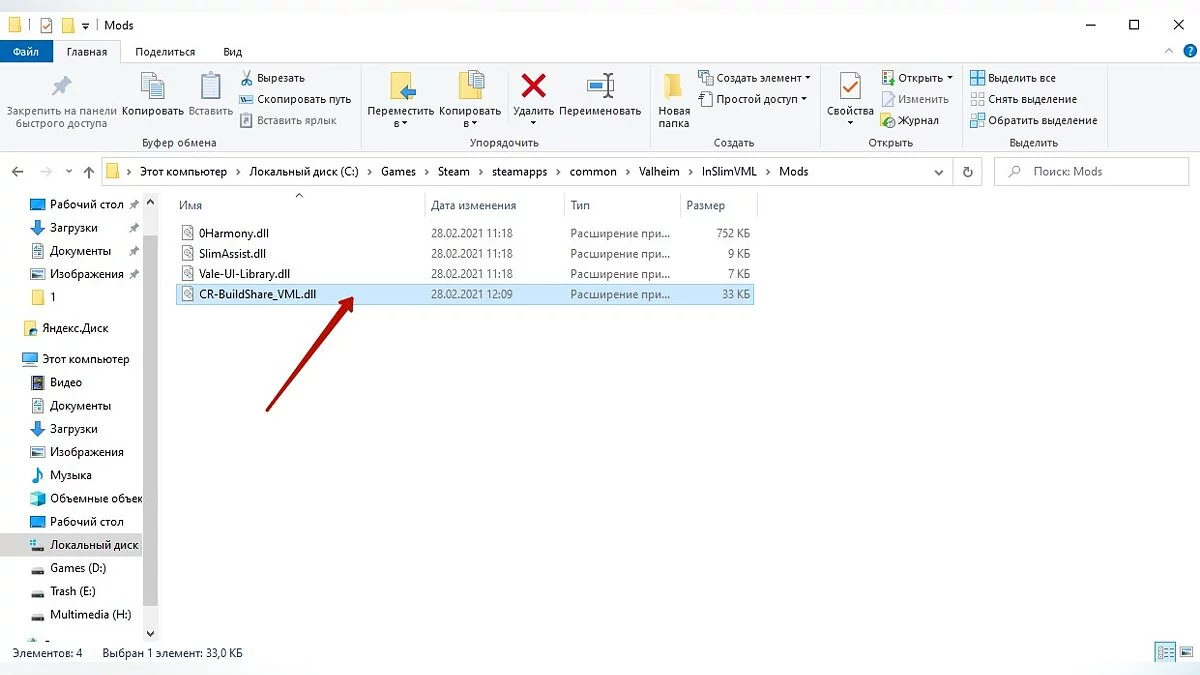Screen dimensions: 1200x675
Task: Select SlimAssist.dll file
Action: (x=464, y=254)
